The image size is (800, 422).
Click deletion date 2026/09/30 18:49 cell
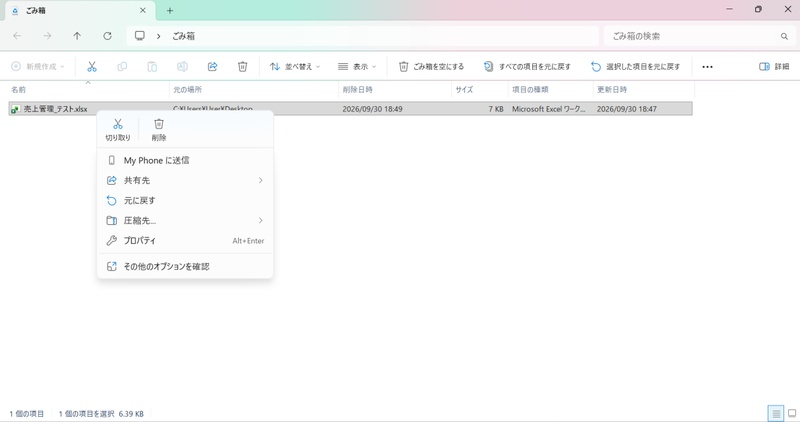372,109
